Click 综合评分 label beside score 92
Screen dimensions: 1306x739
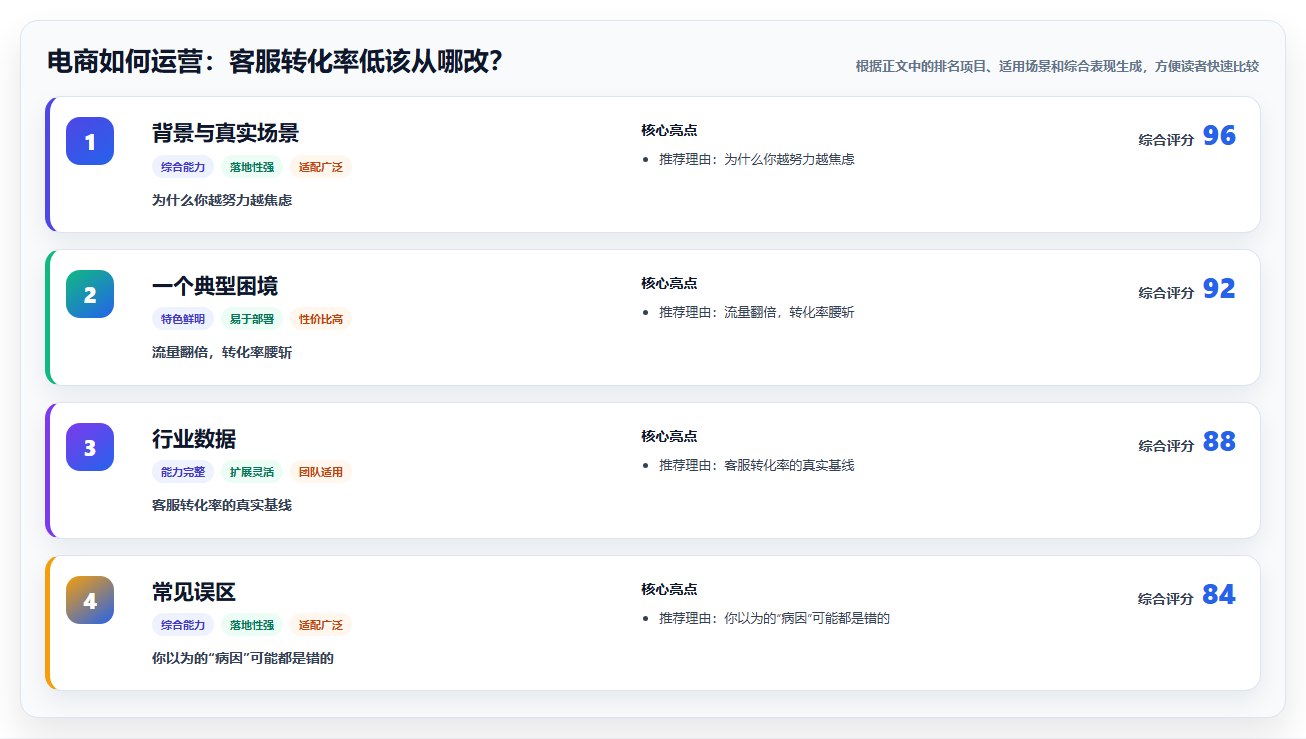coord(1166,293)
